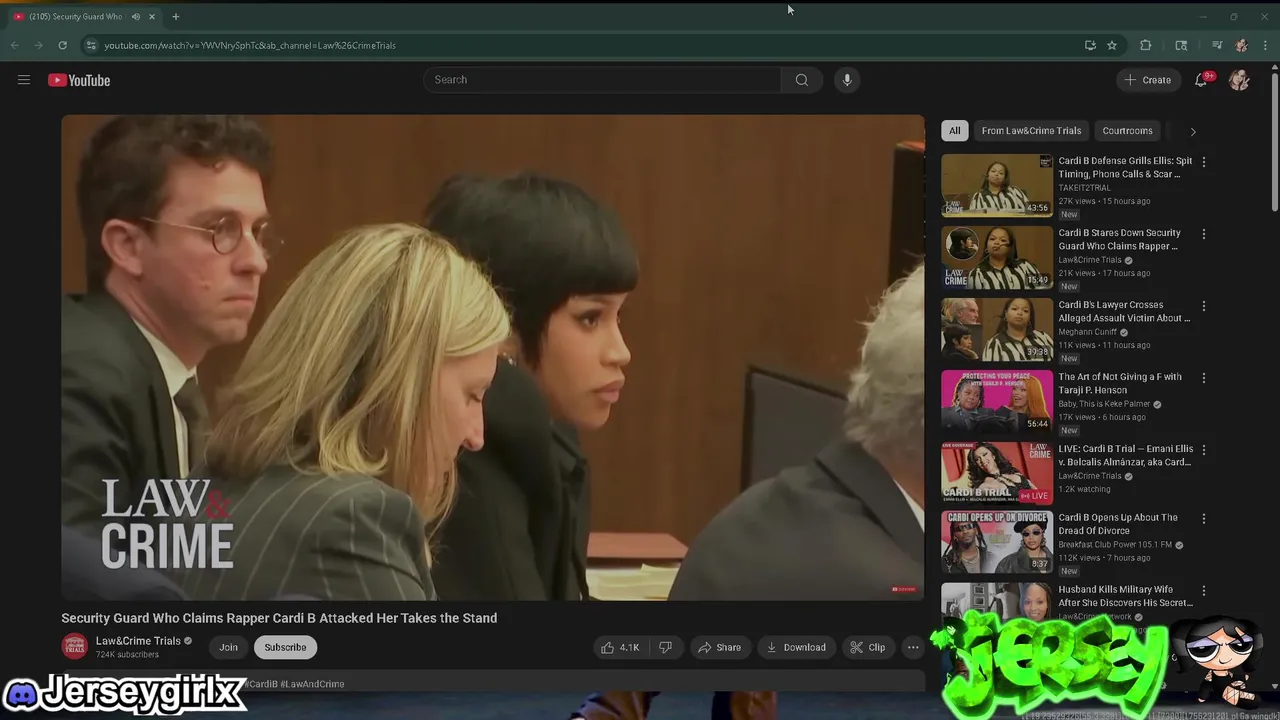The width and height of the screenshot is (1280, 720).
Task: Open the Meghann Cuniff channel name
Action: click(x=1088, y=332)
